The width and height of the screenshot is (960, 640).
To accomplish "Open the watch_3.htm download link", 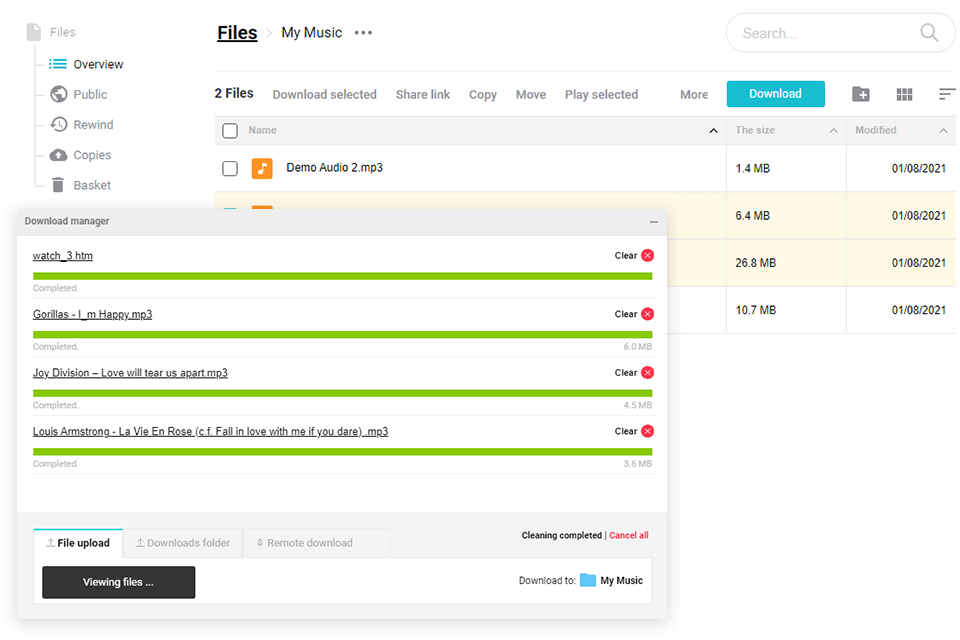I will coord(62,255).
